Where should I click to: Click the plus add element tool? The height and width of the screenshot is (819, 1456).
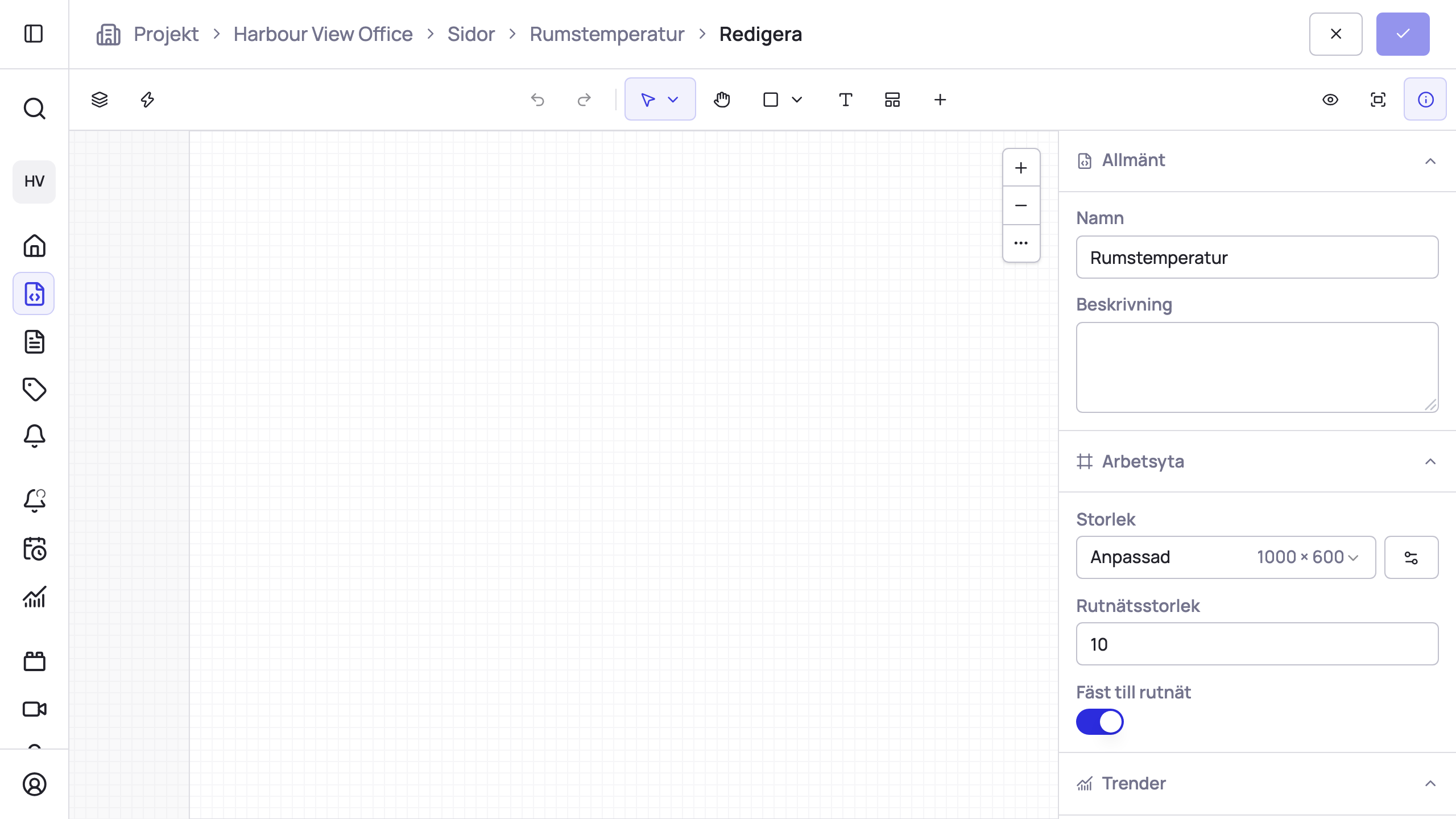[x=940, y=100]
